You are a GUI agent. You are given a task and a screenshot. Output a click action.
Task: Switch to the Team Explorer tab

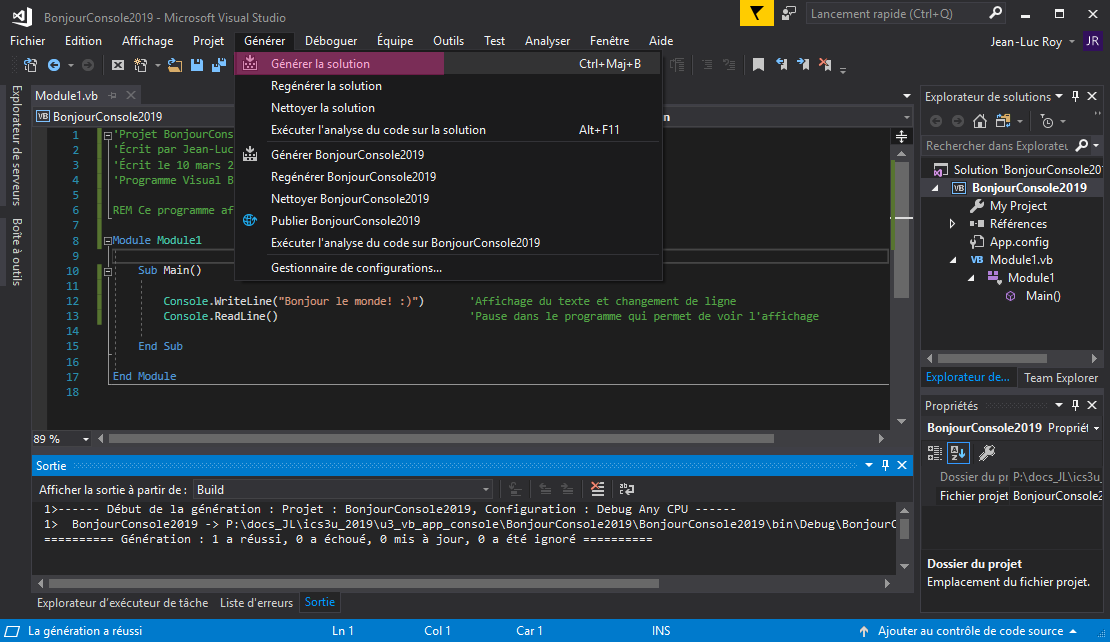coord(1060,377)
